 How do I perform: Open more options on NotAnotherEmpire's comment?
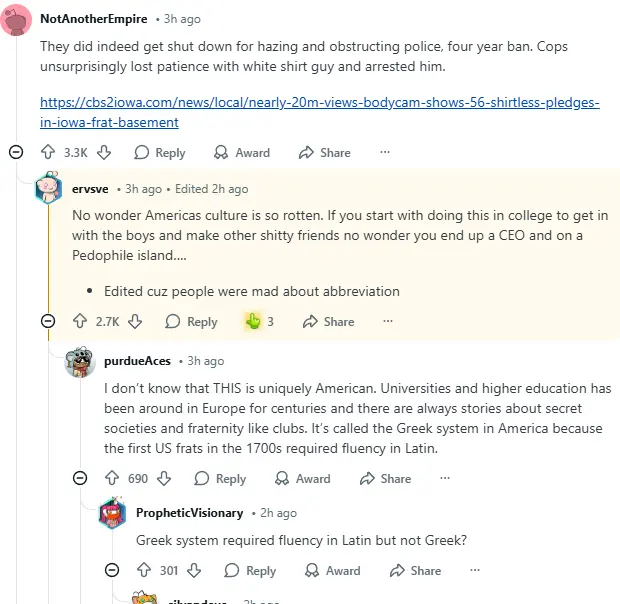coord(385,153)
